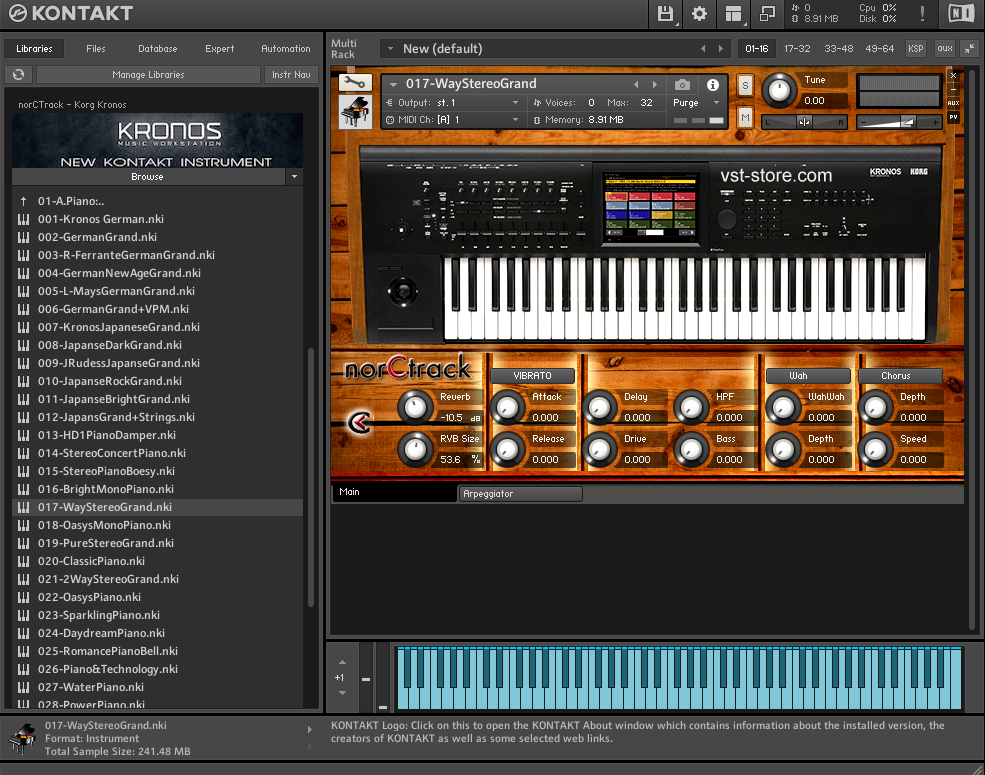Toggle Chorus effect button
The height and width of the screenshot is (775, 985).
[900, 376]
